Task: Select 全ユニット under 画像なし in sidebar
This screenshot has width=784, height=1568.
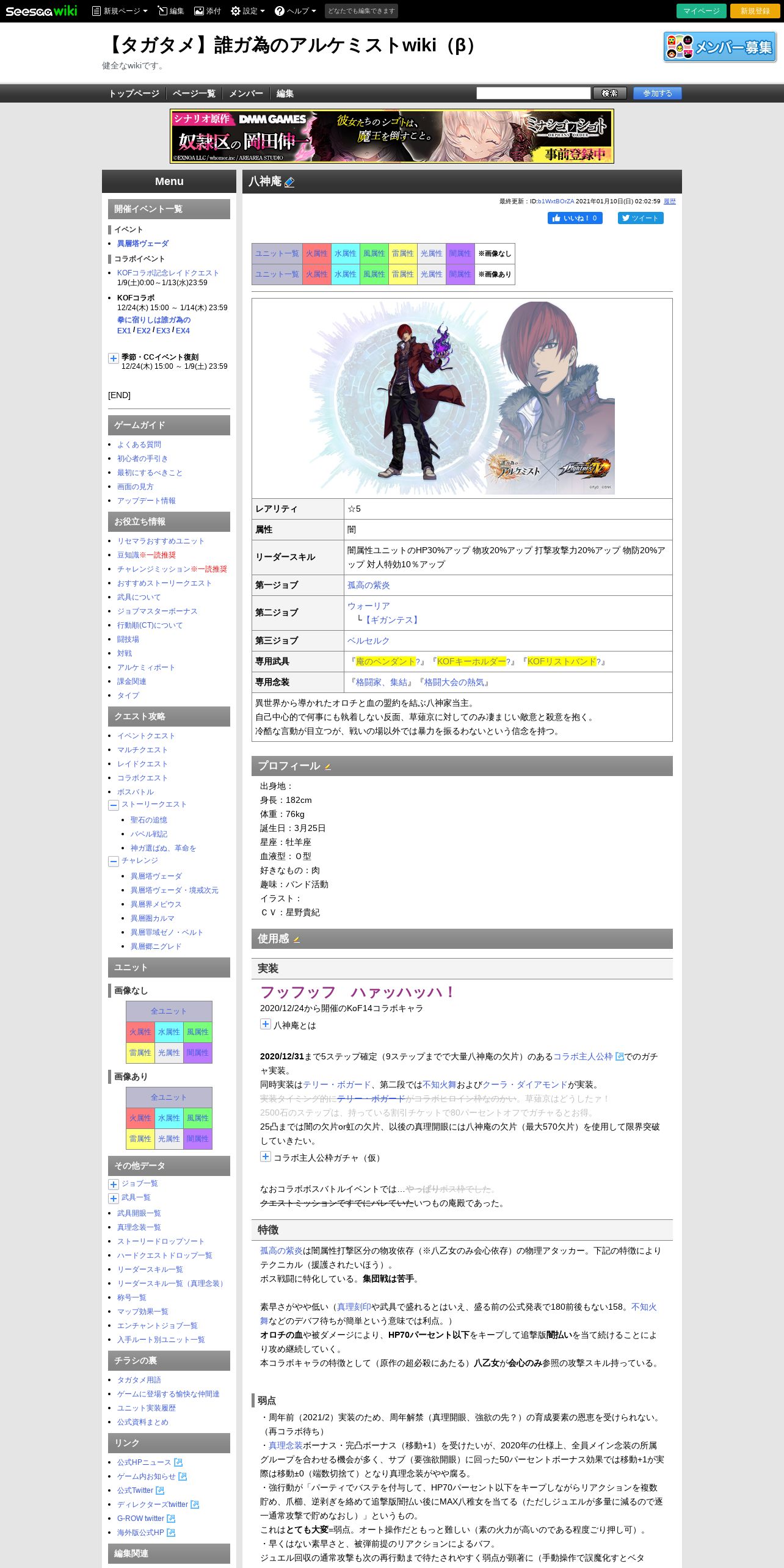Action: 169,1011
